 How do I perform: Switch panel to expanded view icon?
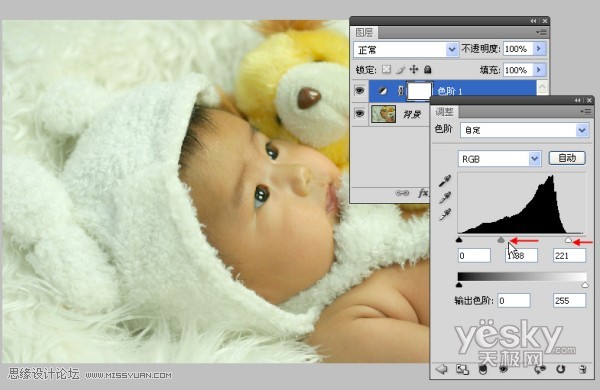[x=462, y=369]
